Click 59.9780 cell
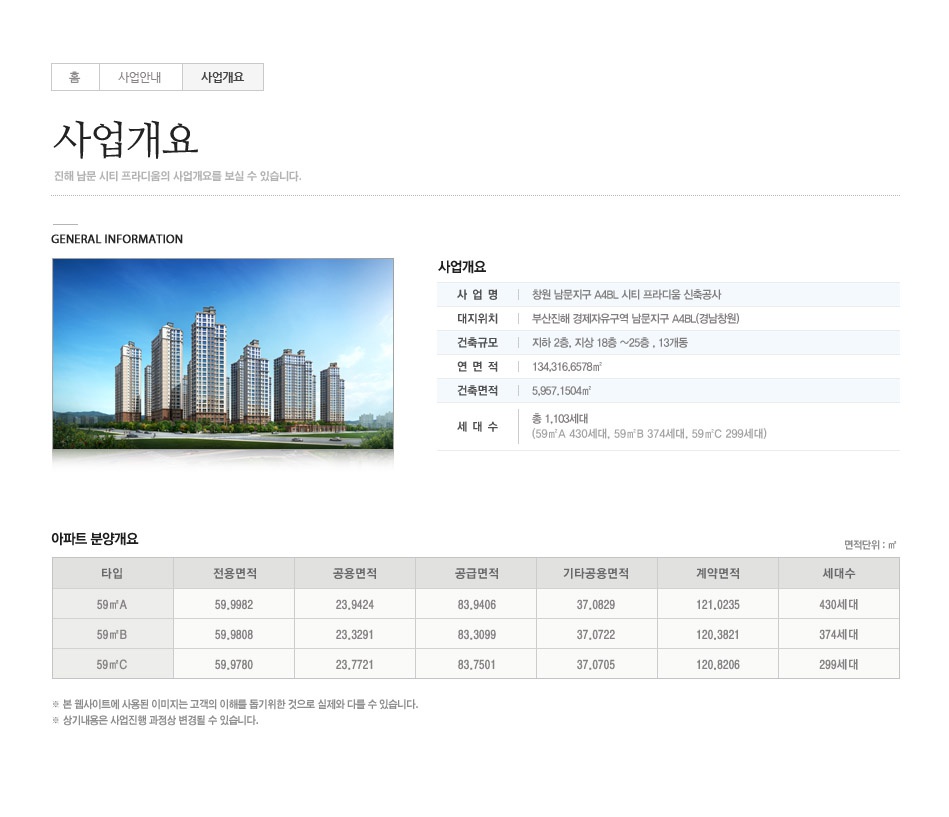Image resolution: width=949 pixels, height=817 pixels. pyautogui.click(x=234, y=664)
